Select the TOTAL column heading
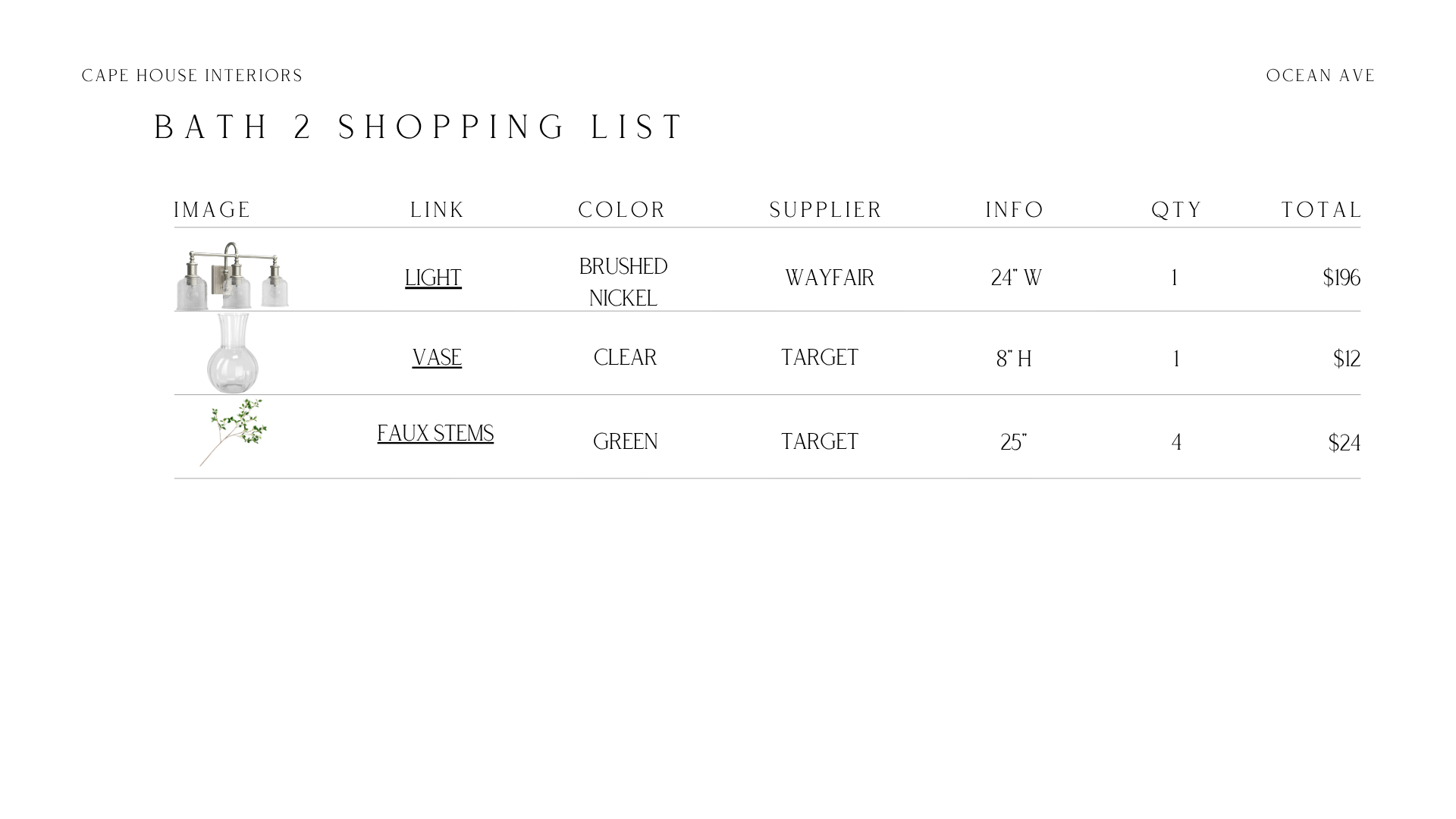Screen dimensions: 1456x819 tap(1322, 210)
